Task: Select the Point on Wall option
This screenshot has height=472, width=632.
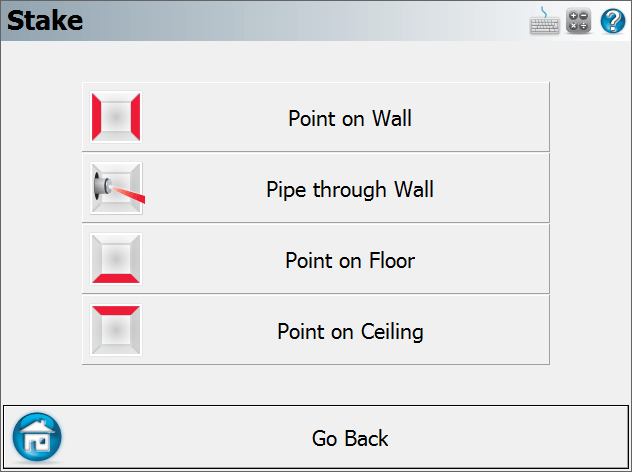Action: [316, 117]
